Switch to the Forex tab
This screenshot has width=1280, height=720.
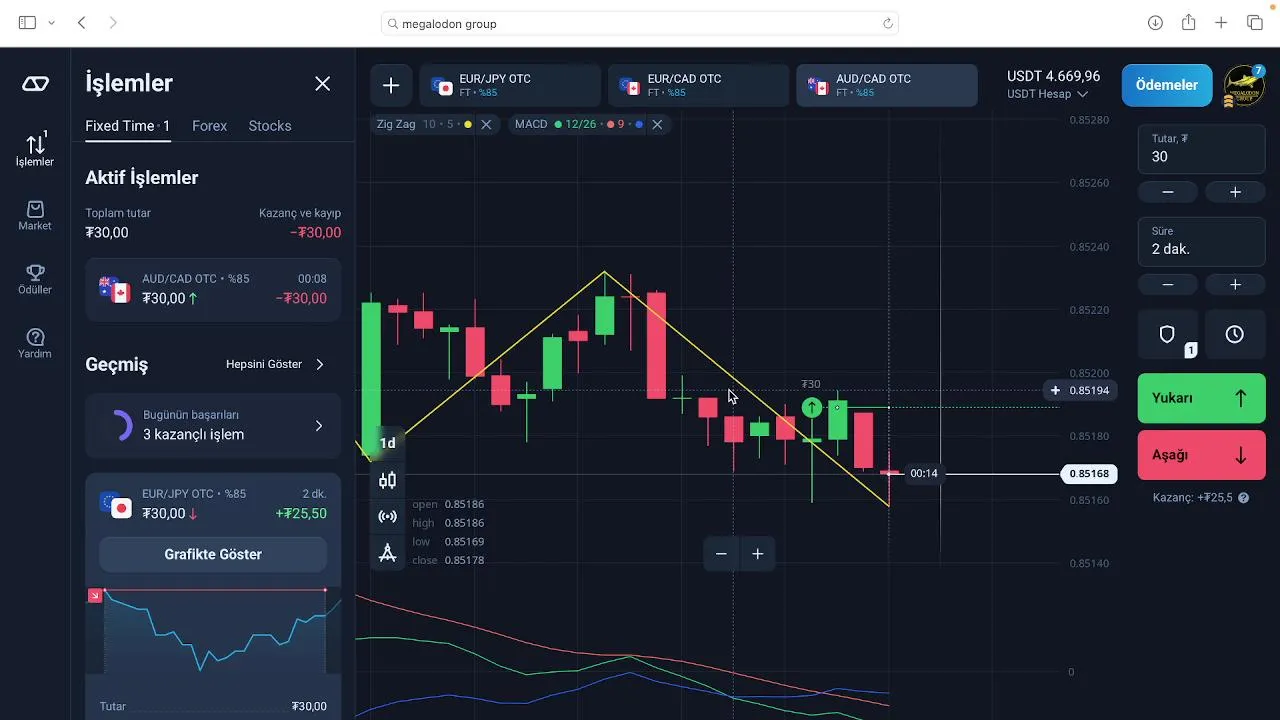pos(210,126)
